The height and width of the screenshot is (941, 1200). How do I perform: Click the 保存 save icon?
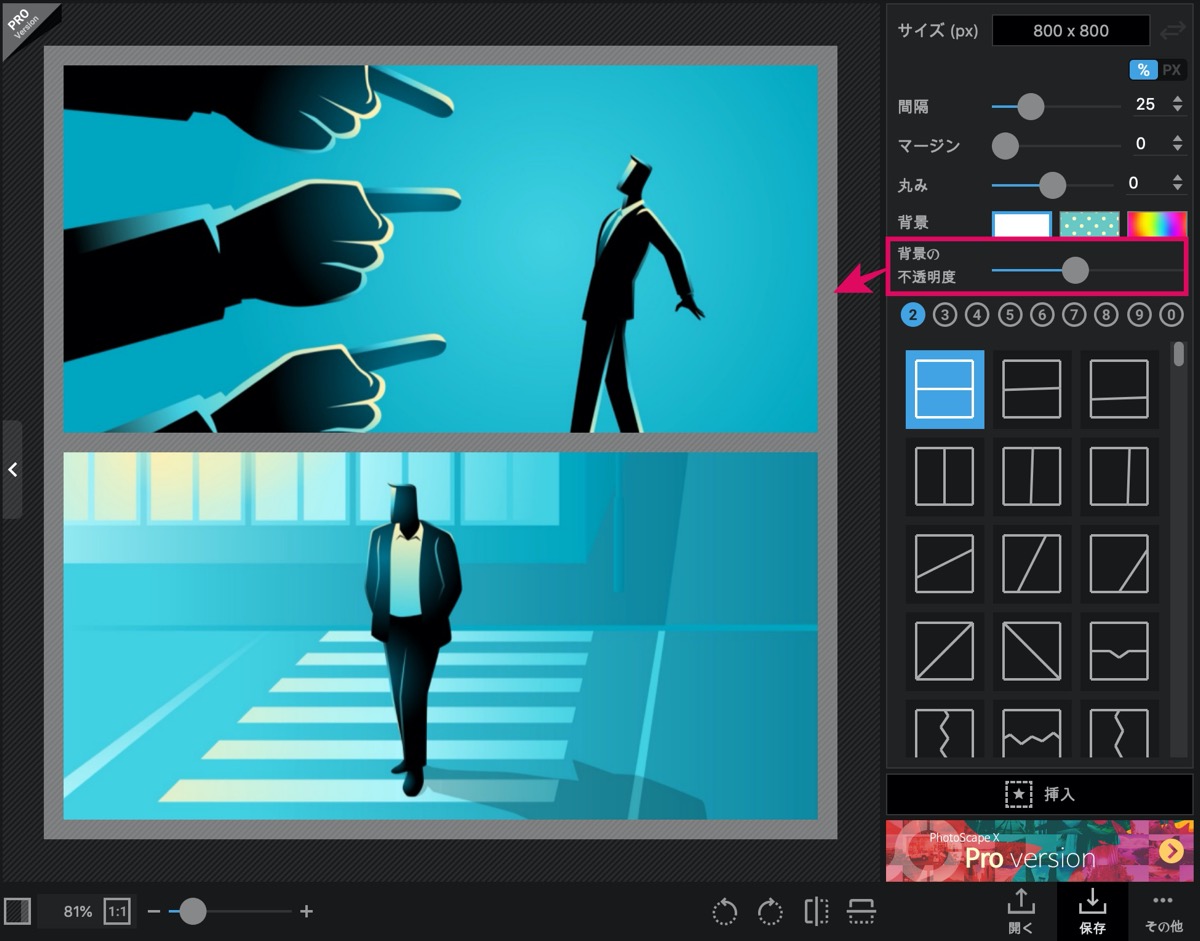point(1092,910)
